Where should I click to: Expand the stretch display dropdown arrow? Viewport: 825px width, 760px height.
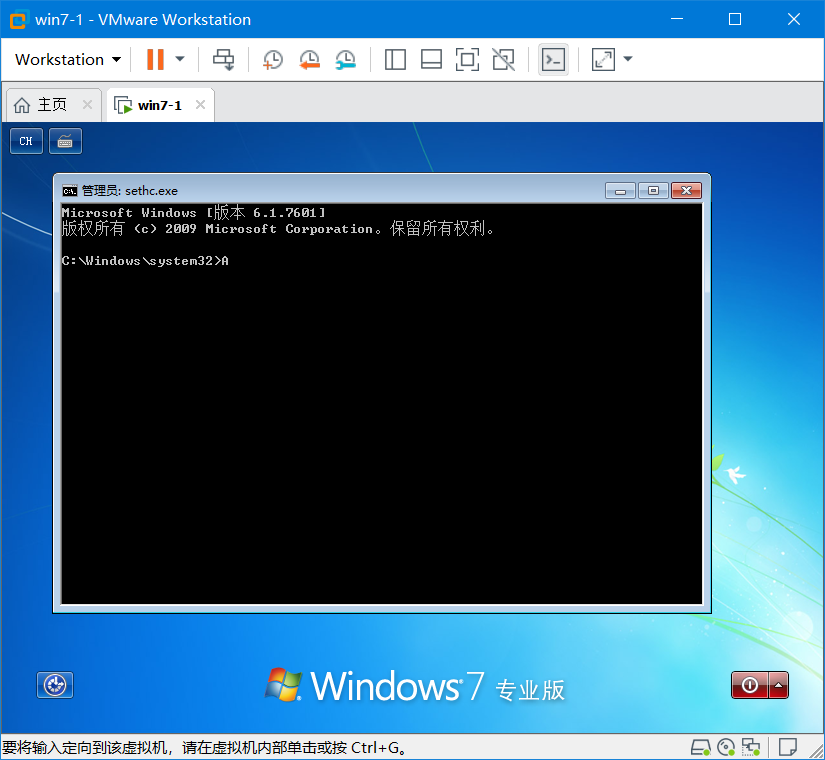coord(628,59)
